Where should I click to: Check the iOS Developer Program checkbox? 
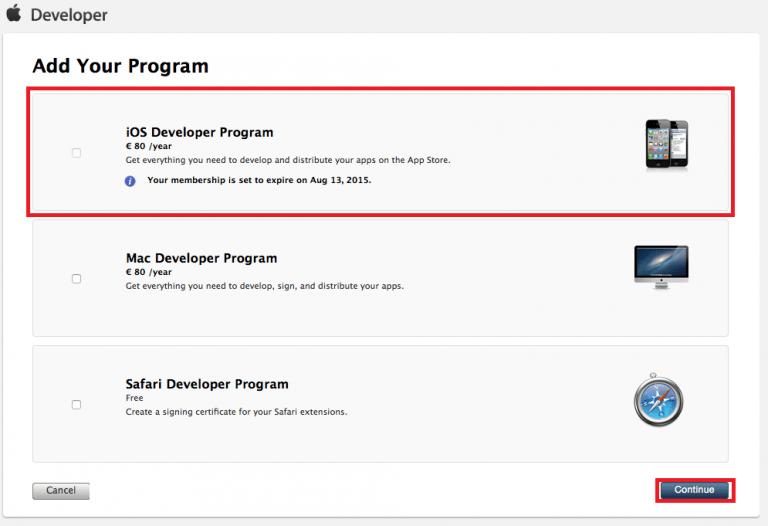coord(76,153)
